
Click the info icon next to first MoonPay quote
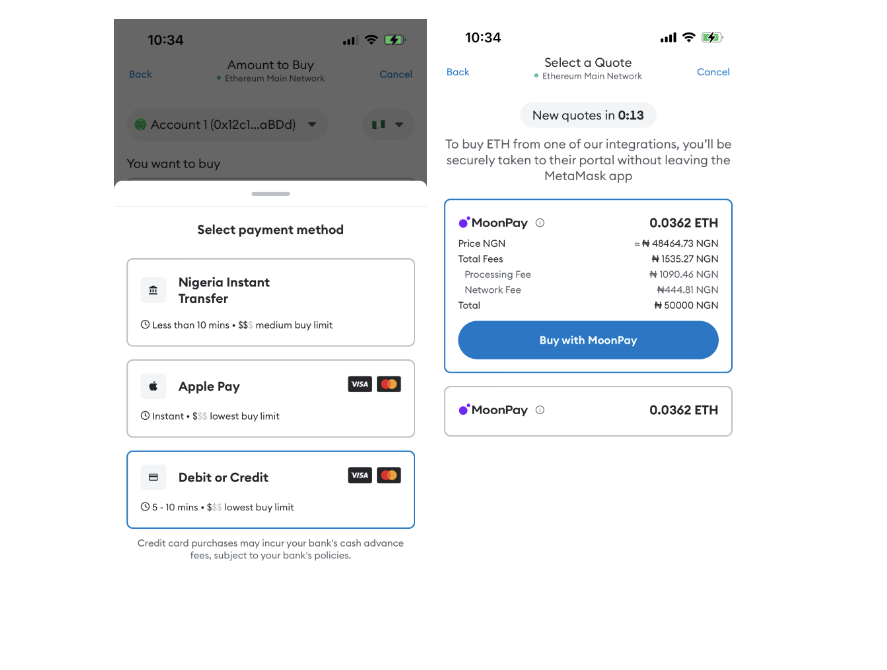coord(540,223)
